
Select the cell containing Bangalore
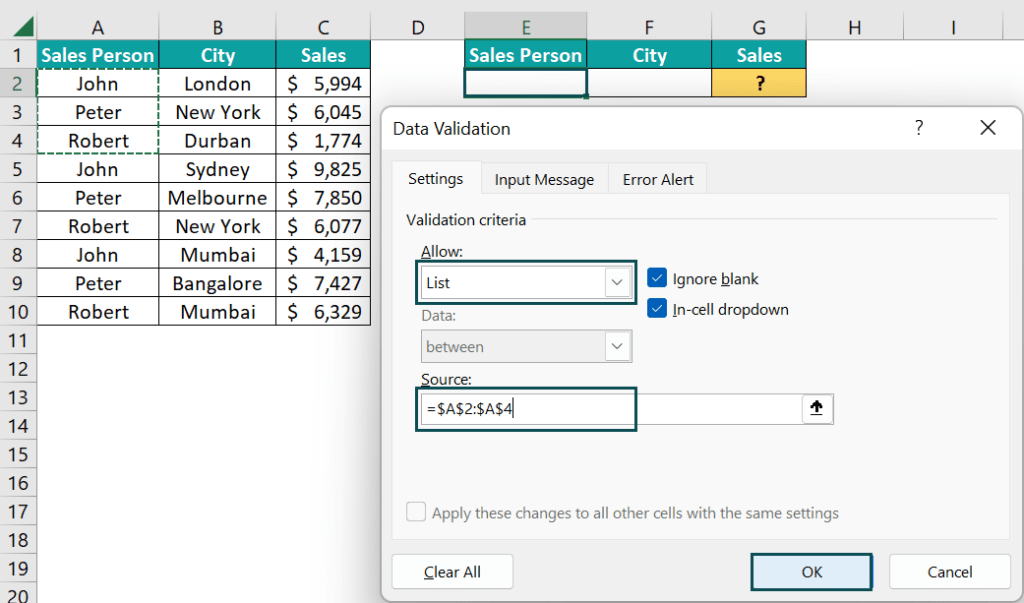pos(217,283)
